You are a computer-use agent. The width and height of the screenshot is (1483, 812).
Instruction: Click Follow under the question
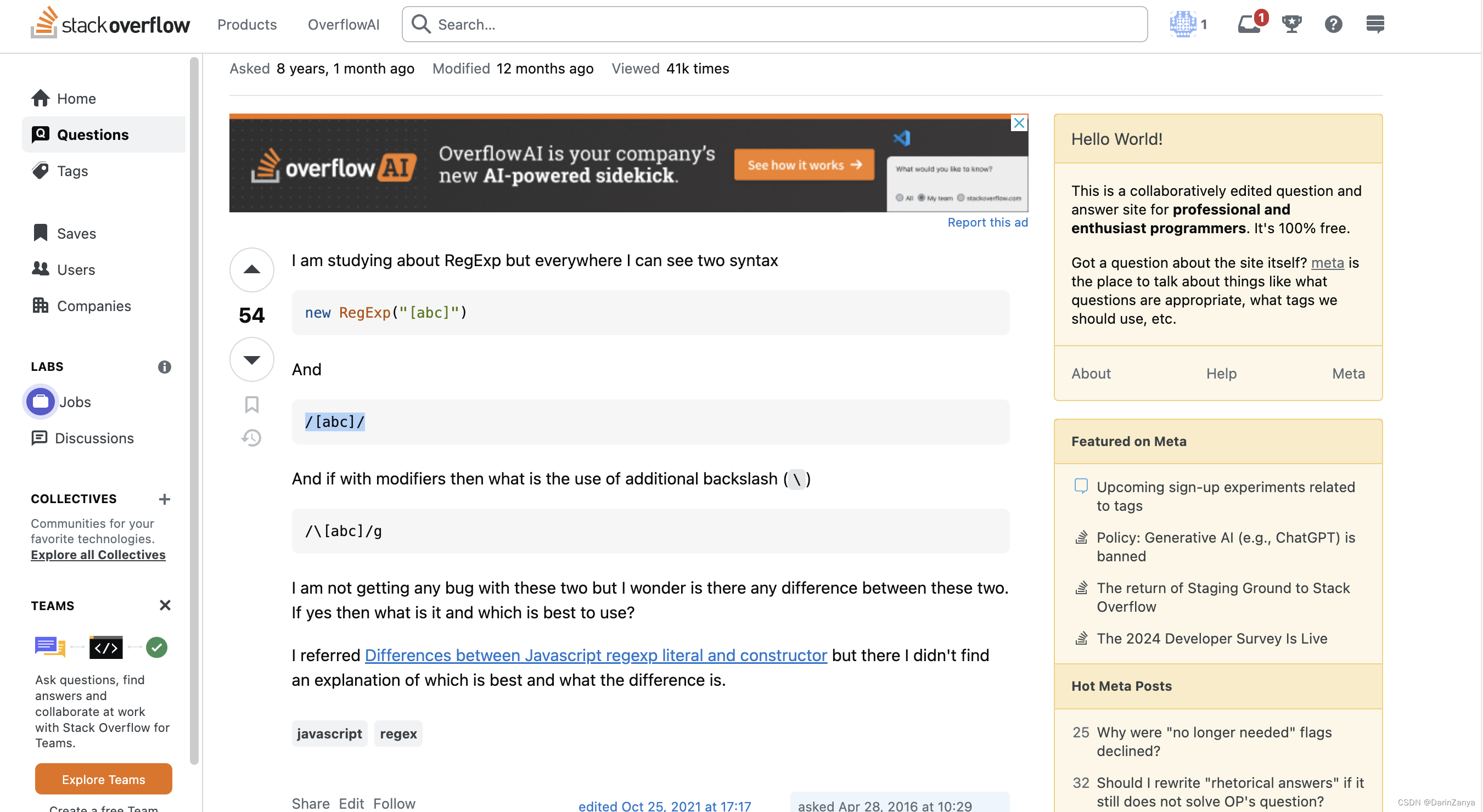click(x=395, y=803)
